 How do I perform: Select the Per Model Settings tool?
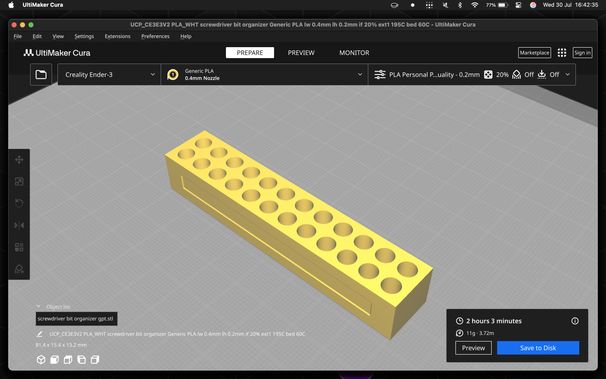point(19,247)
